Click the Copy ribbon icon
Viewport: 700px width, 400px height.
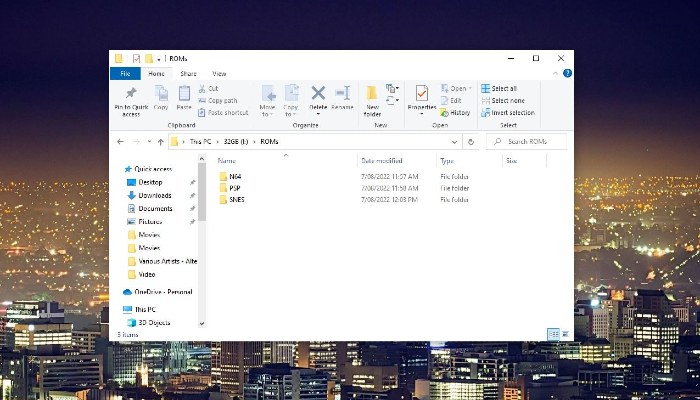point(161,93)
